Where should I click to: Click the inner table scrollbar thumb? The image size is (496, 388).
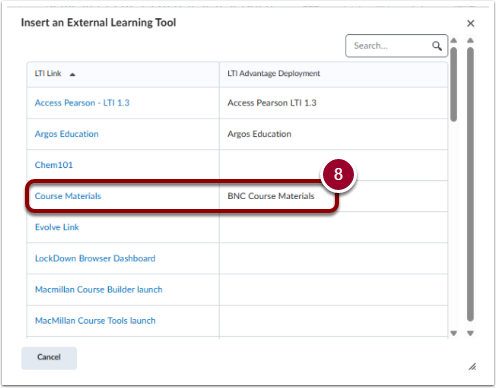(454, 84)
